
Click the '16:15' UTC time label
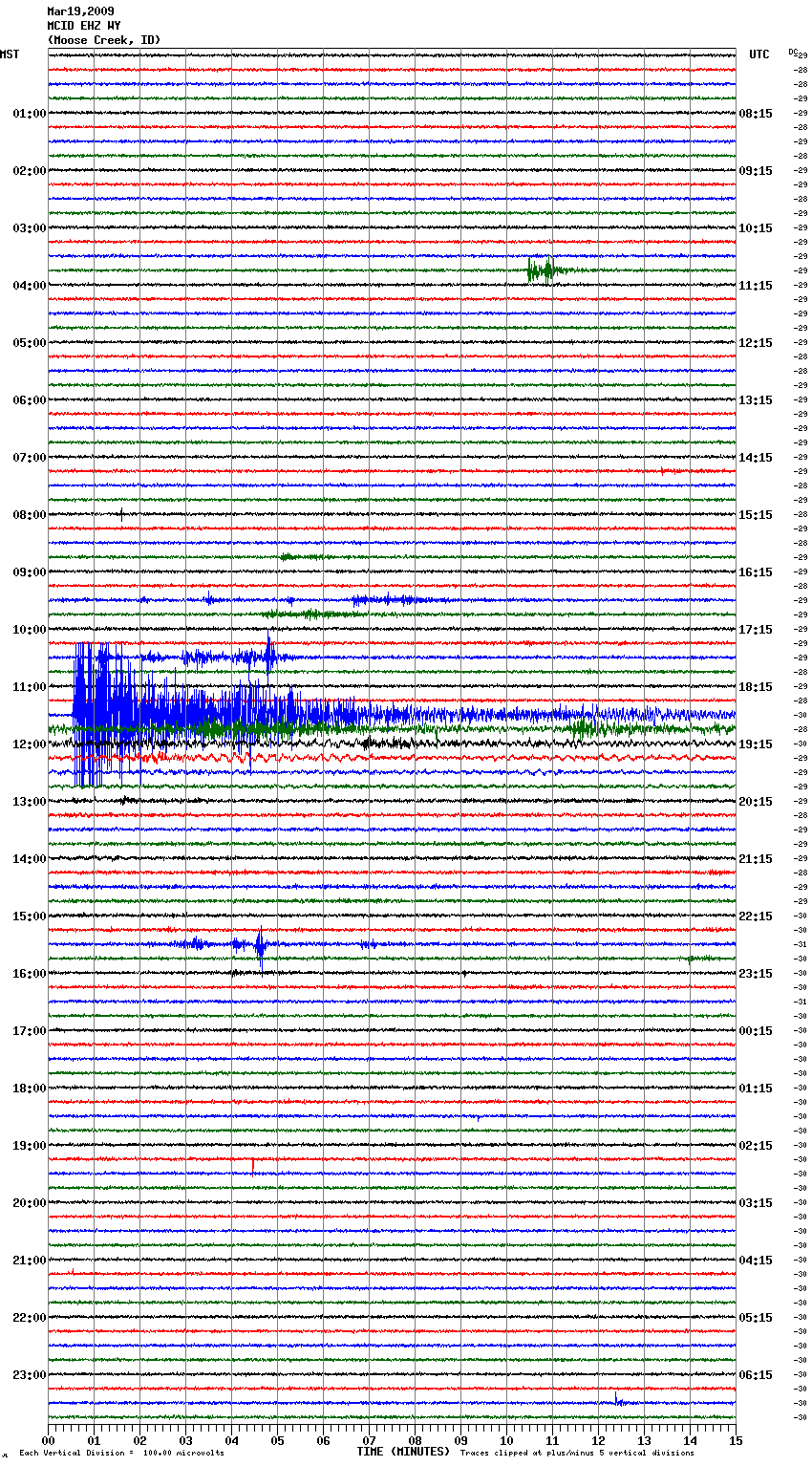[x=756, y=572]
